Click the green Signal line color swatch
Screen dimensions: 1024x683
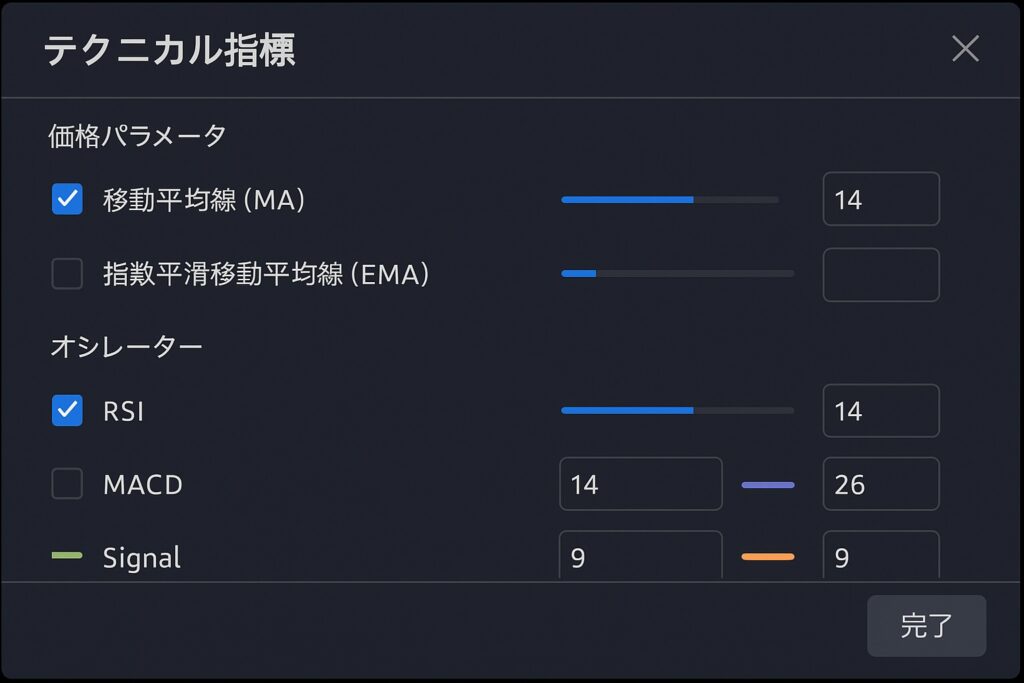[67, 556]
